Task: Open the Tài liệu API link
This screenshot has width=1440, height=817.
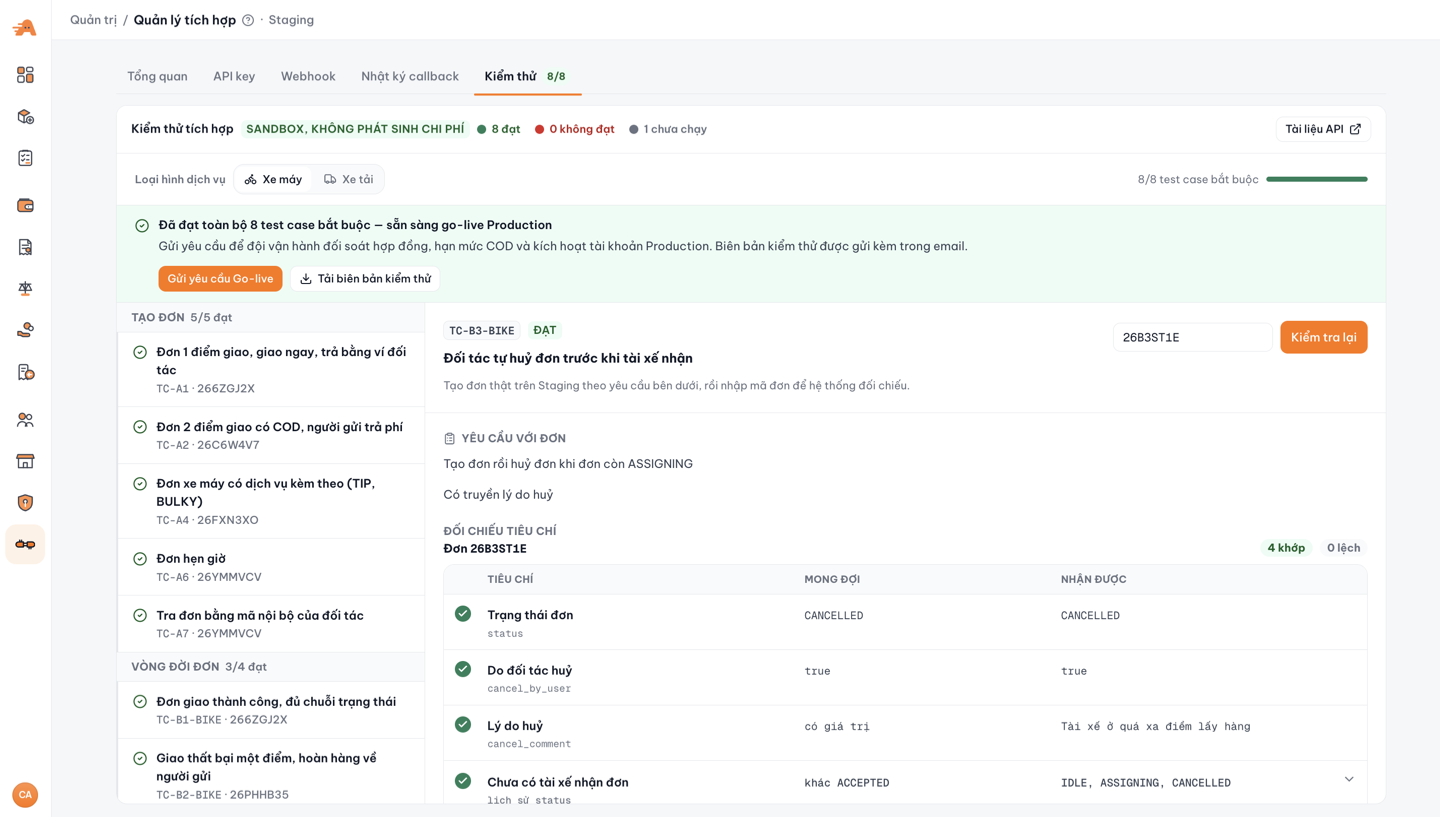Action: pyautogui.click(x=1322, y=129)
